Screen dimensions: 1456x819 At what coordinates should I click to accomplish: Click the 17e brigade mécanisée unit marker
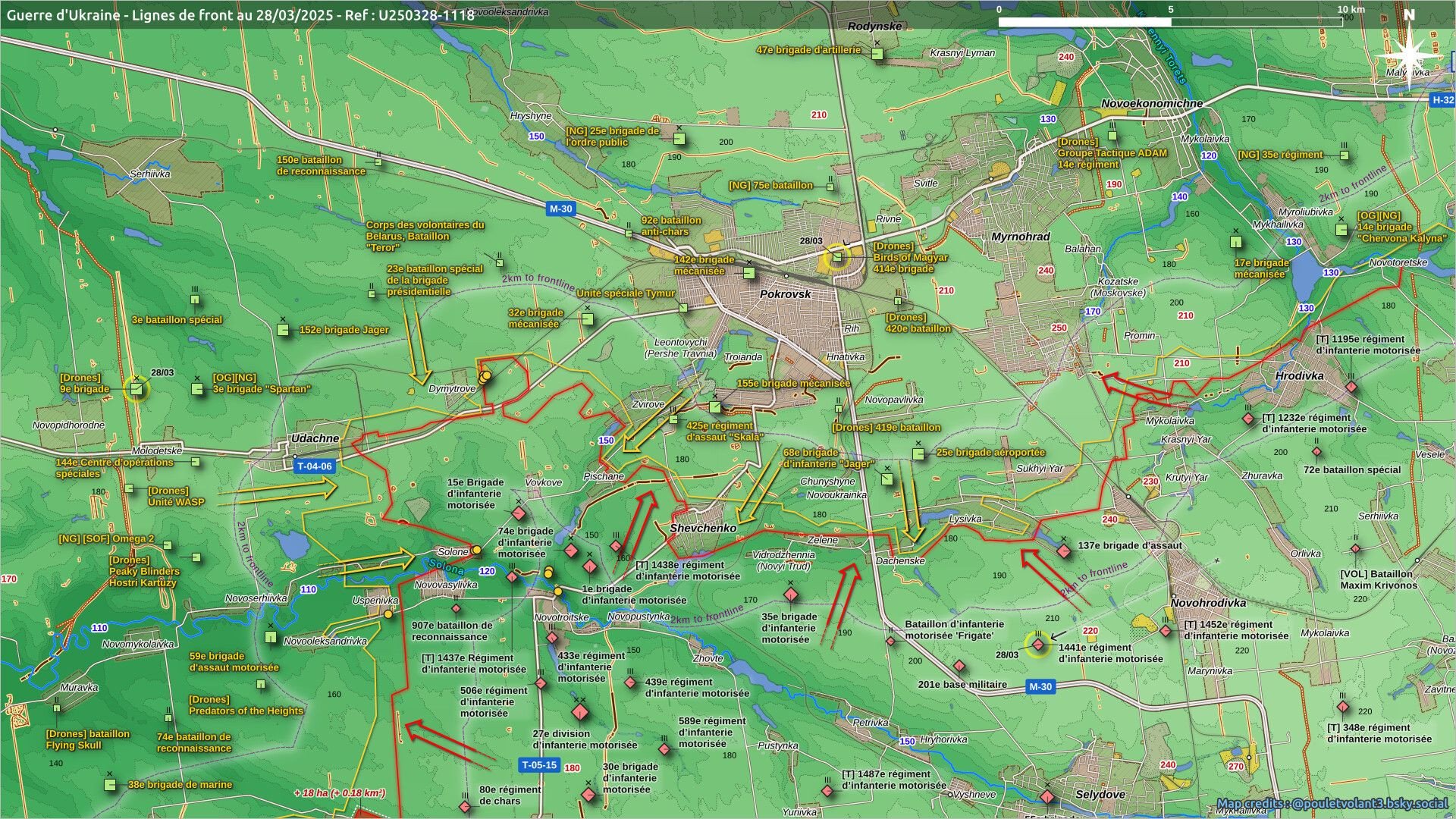tap(1236, 242)
